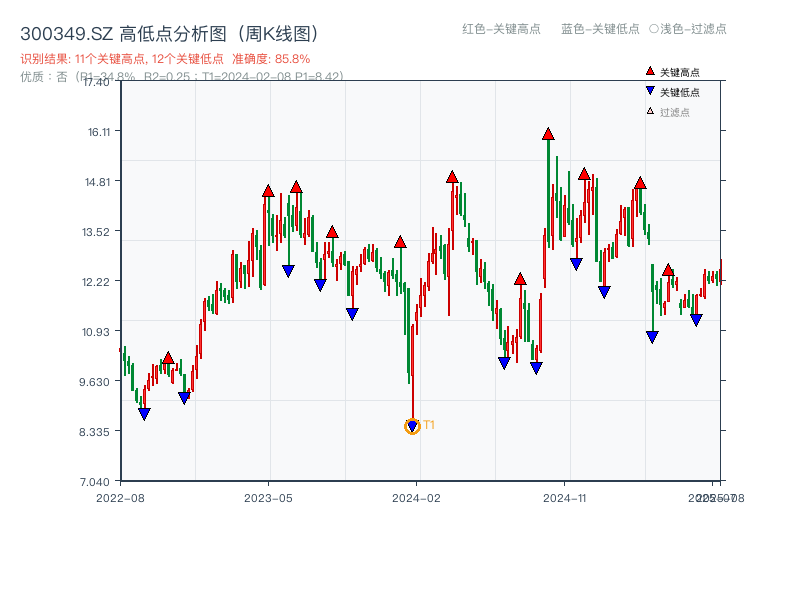
Task: Click the 2023-05 x-axis date label
Action: 268,498
